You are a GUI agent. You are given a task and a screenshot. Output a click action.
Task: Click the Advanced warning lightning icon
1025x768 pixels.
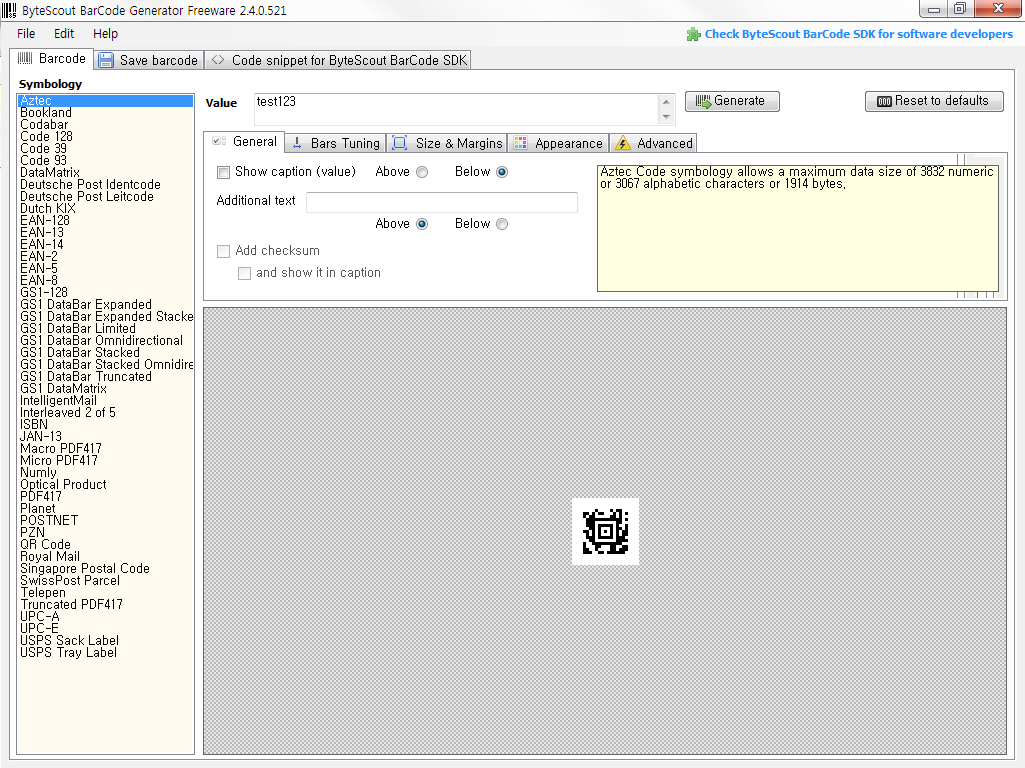[623, 143]
